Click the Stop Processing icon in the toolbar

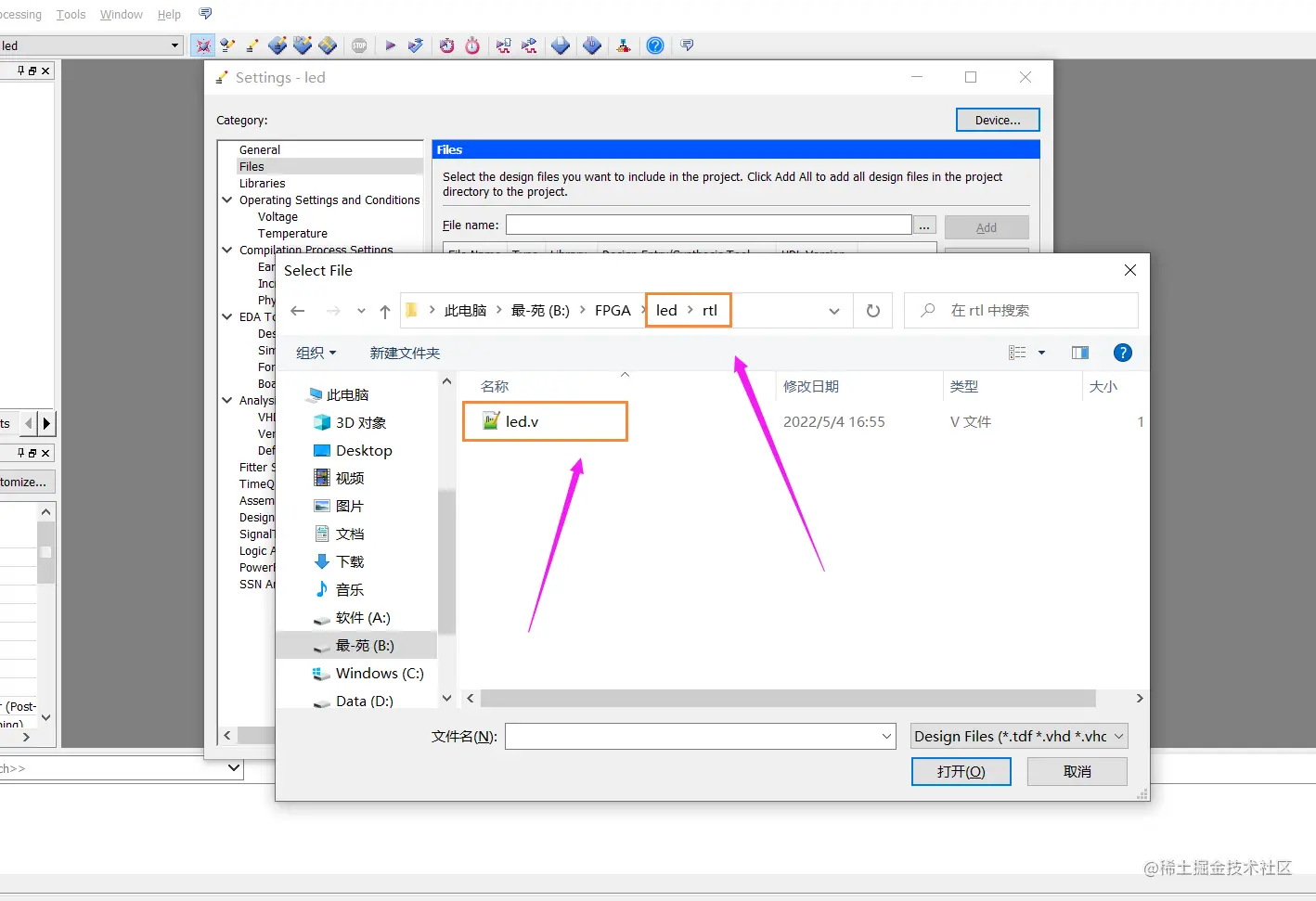pyautogui.click(x=359, y=45)
